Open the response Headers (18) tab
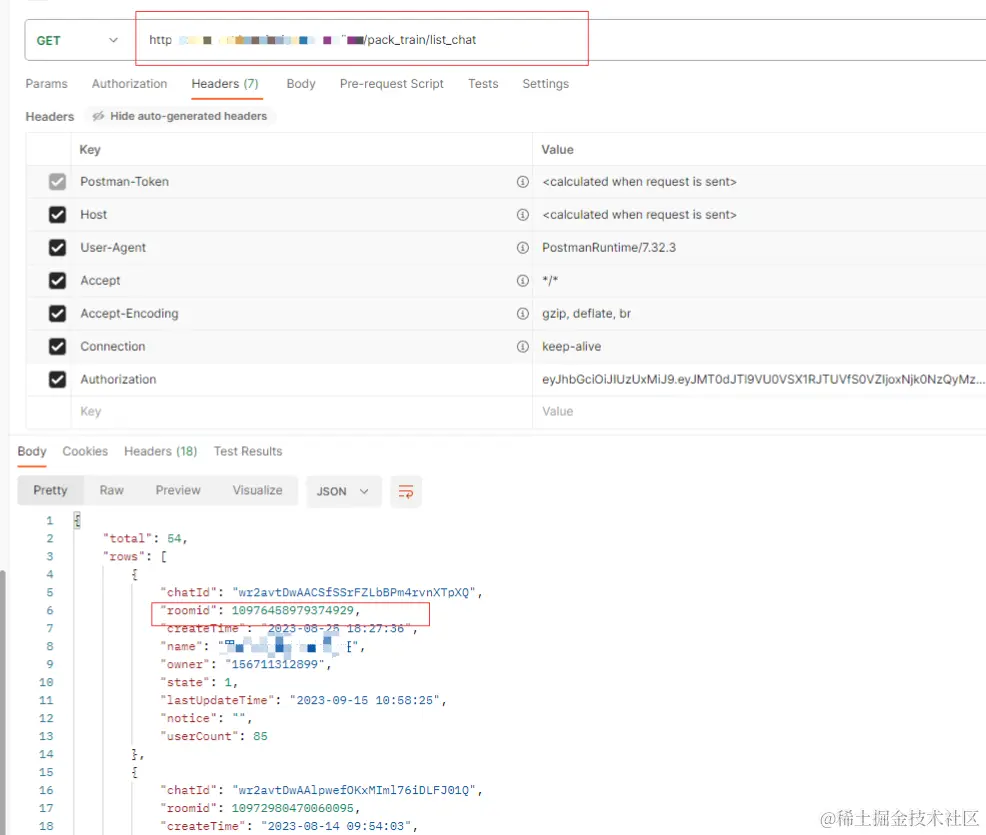Image resolution: width=986 pixels, height=835 pixels. click(x=160, y=451)
